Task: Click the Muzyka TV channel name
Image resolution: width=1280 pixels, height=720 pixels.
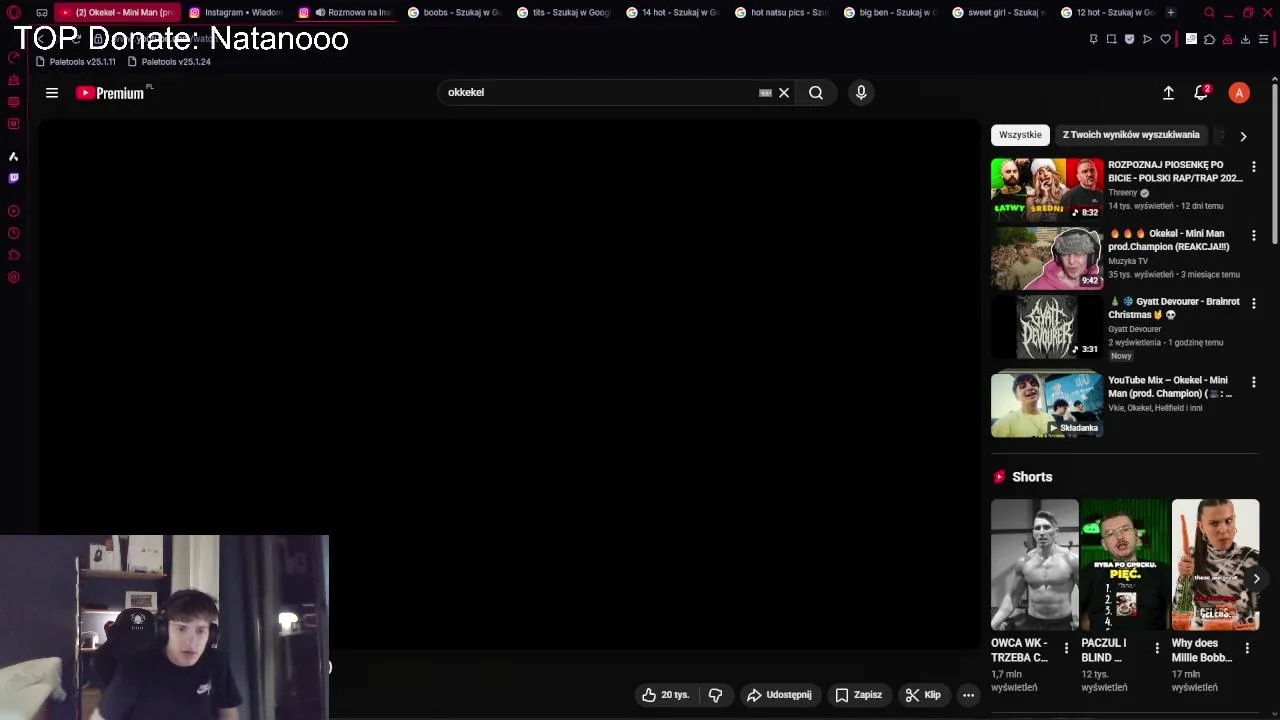Action: pyautogui.click(x=1128, y=261)
